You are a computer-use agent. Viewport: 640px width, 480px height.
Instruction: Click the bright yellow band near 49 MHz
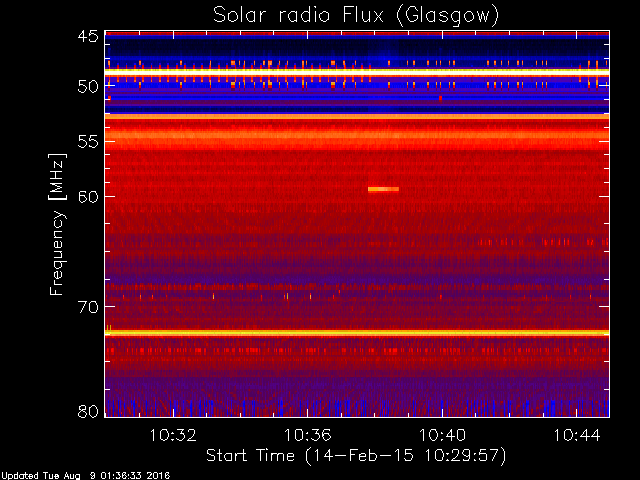(x=357, y=72)
